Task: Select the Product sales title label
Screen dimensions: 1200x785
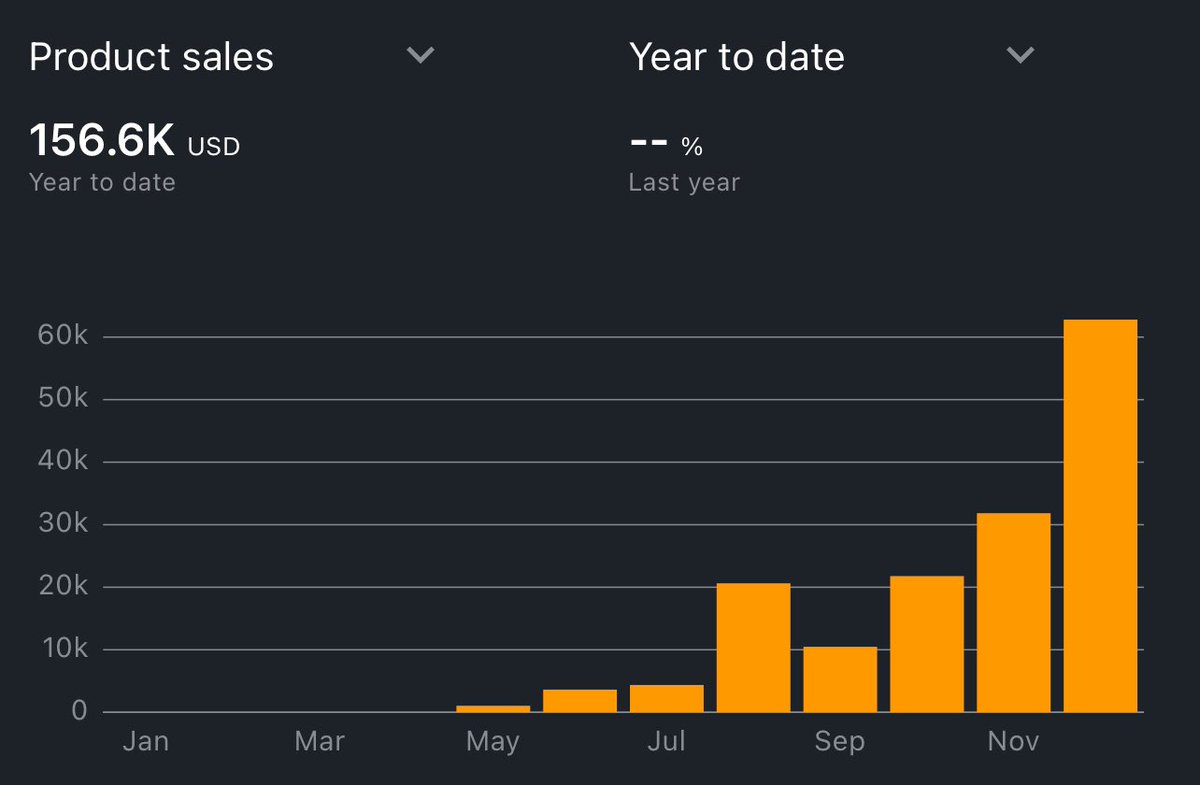Action: [151, 57]
